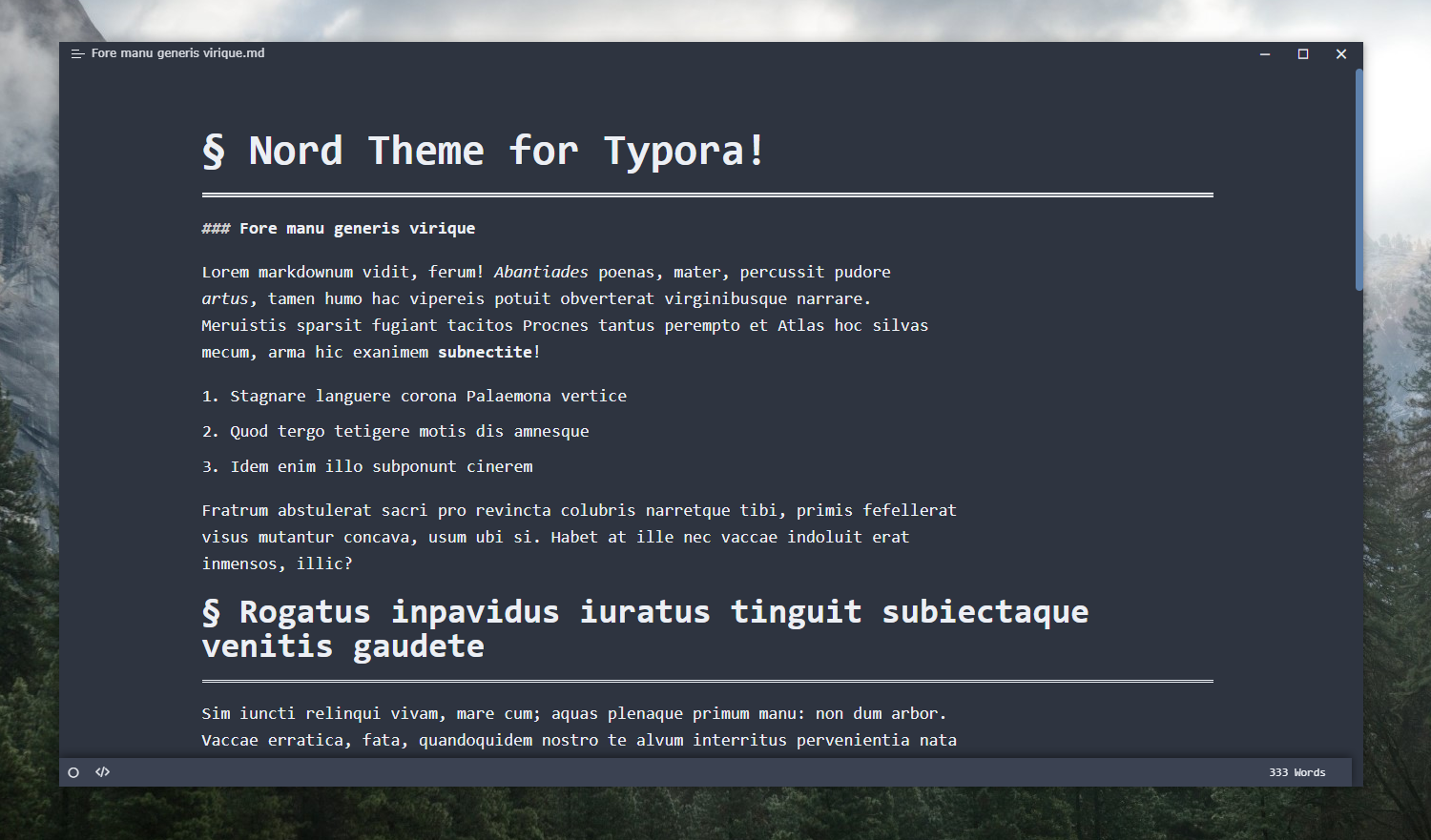Minimize the Typora window
This screenshot has width=1431, height=840.
coord(1265,54)
